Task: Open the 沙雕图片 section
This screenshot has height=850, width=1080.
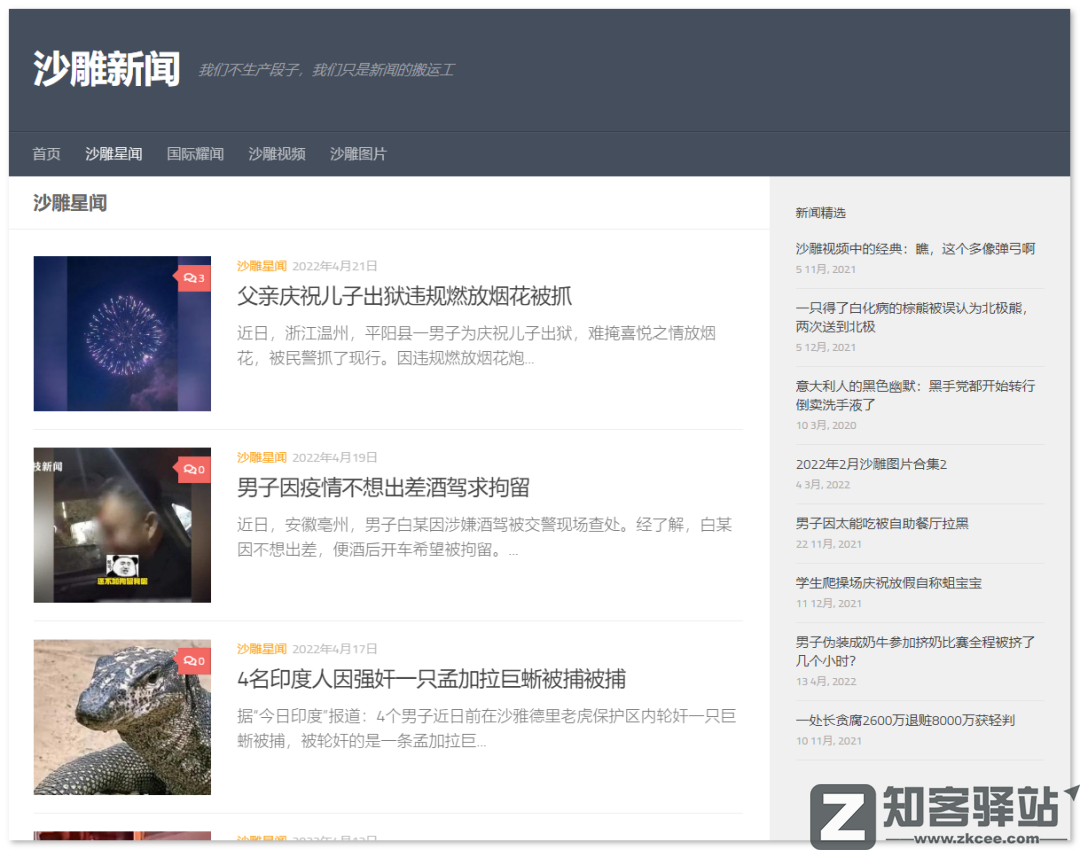Action: click(359, 154)
